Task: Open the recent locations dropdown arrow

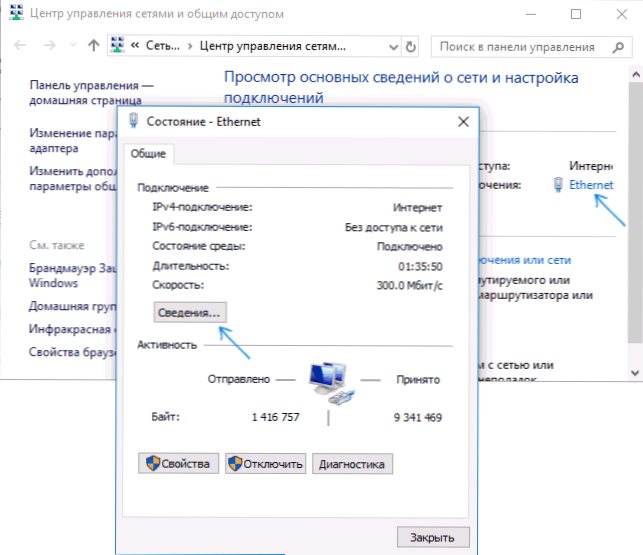Action: point(73,45)
